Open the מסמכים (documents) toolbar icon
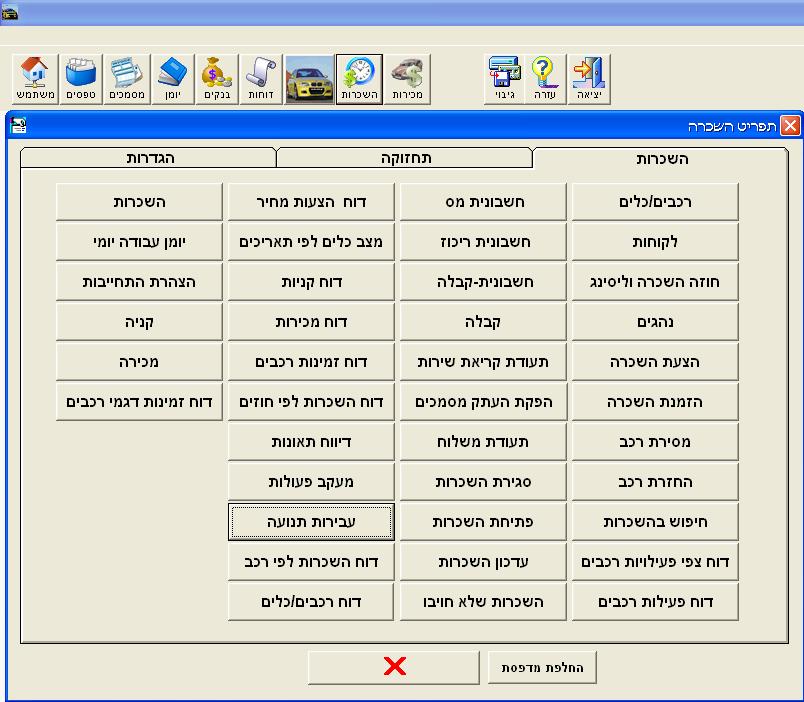804x702 pixels. [x=127, y=79]
